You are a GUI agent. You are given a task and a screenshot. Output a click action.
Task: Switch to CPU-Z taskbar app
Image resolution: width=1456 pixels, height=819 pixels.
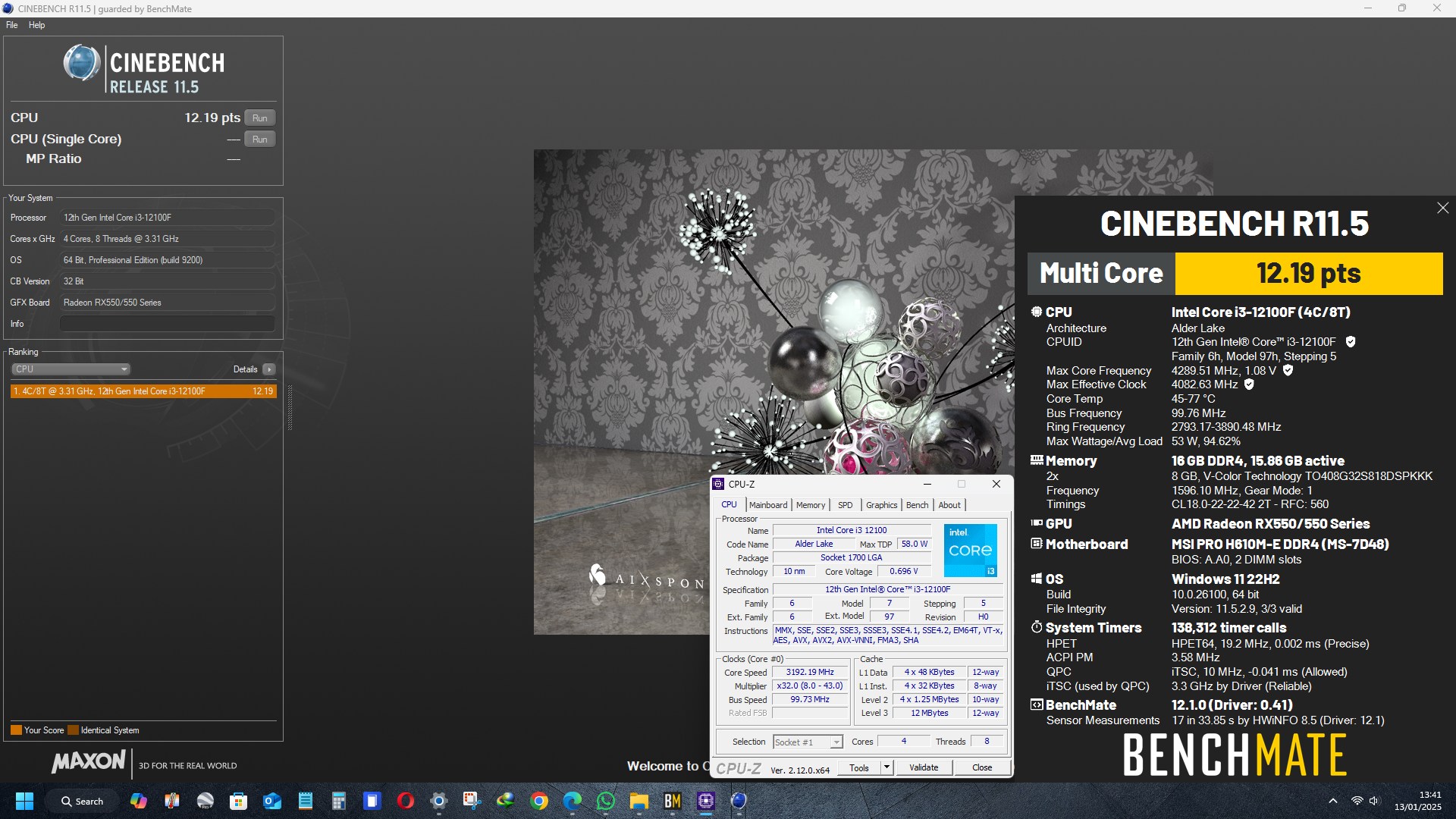(x=706, y=801)
